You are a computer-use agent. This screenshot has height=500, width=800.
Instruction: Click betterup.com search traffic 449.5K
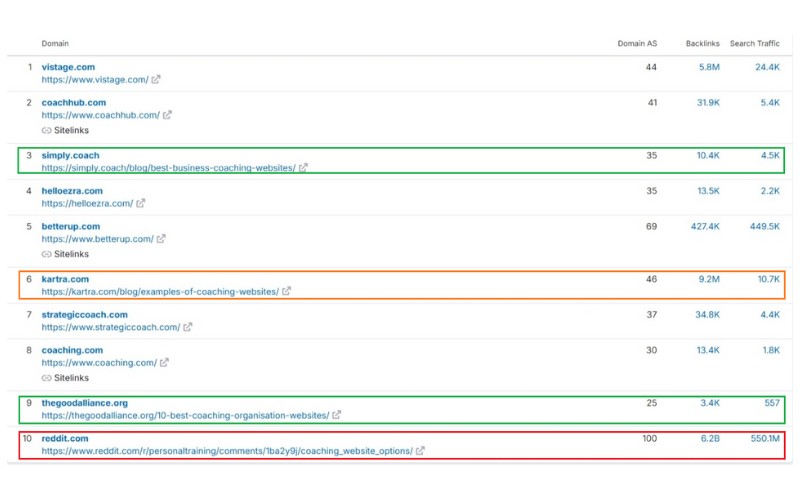click(x=765, y=227)
